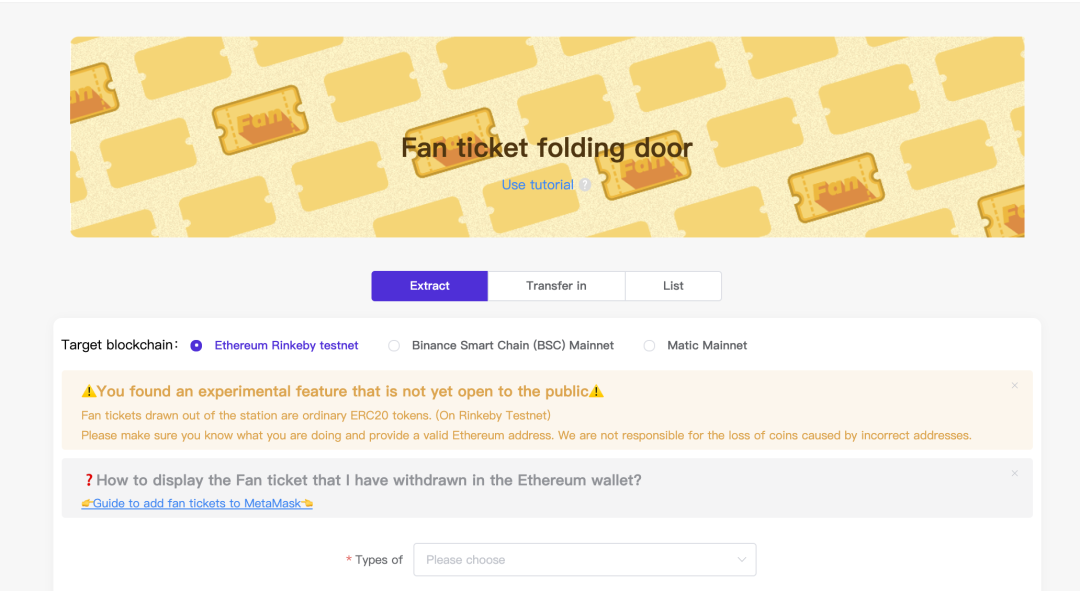Image resolution: width=1080 pixels, height=591 pixels.
Task: Open the Transfer in tab
Action: coord(556,286)
